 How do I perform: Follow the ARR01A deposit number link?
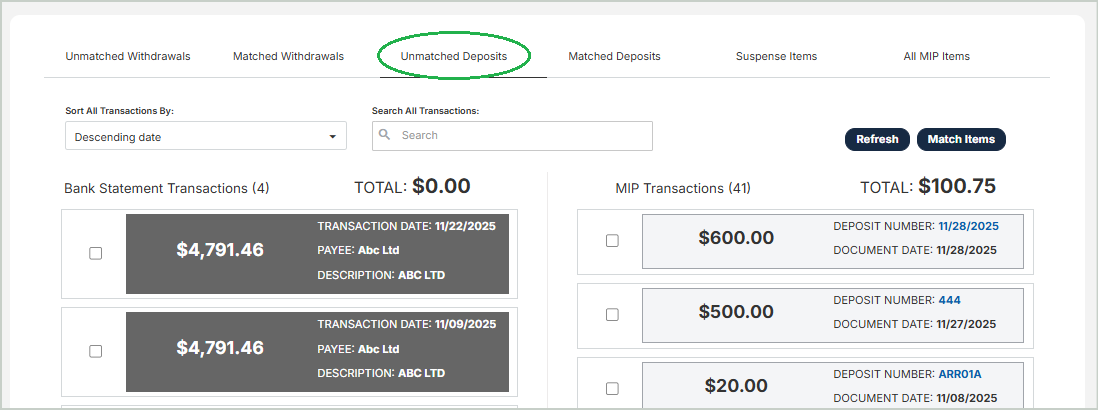point(960,374)
